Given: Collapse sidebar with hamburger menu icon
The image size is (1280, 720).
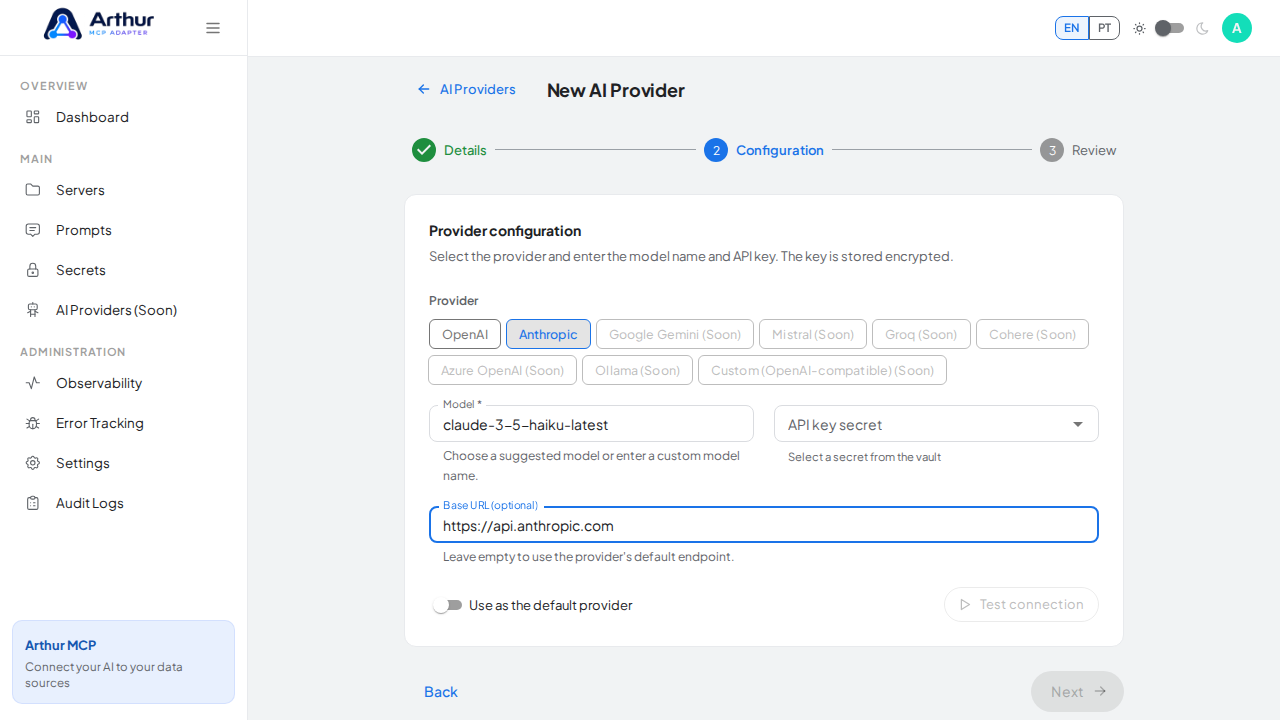Looking at the screenshot, I should pos(213,28).
